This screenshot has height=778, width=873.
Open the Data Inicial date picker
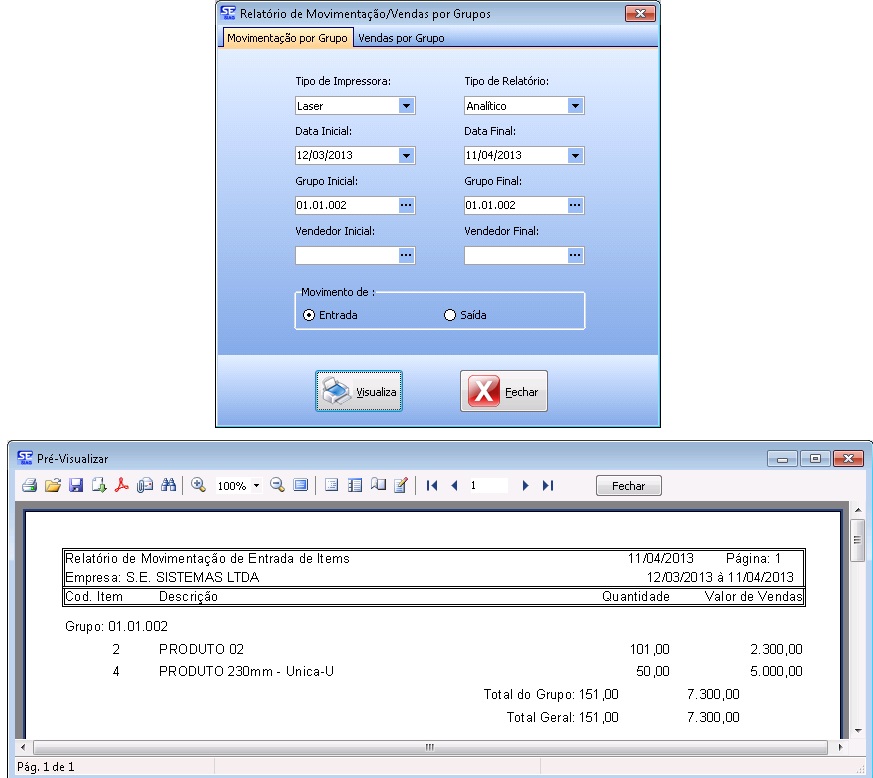click(406, 155)
